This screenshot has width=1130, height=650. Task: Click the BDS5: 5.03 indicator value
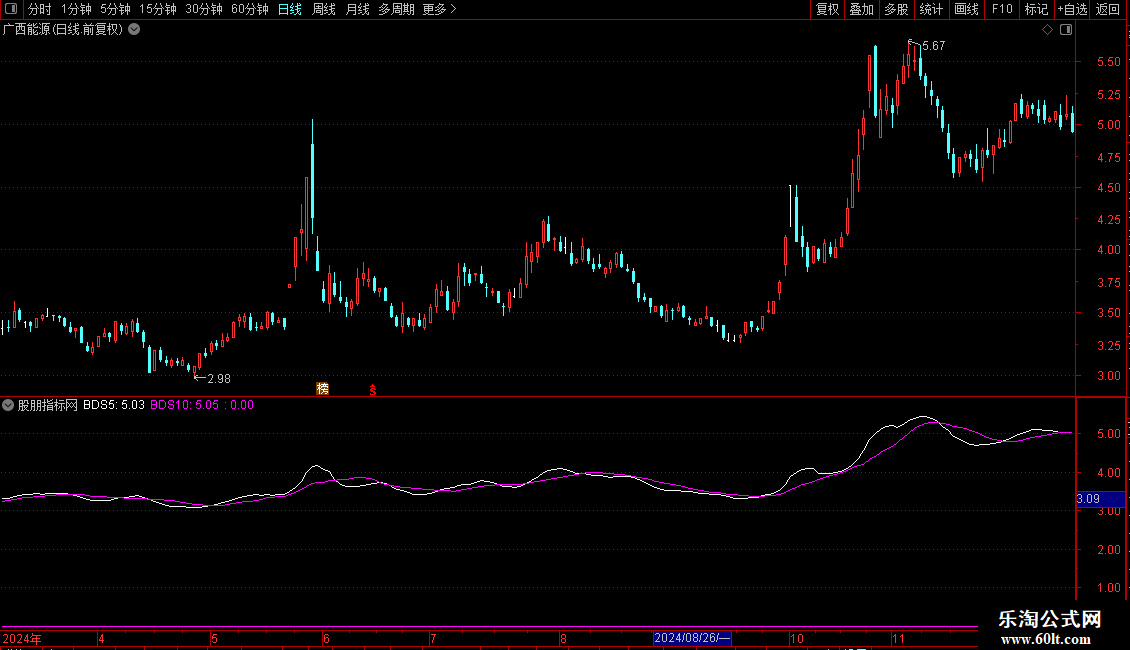tap(114, 405)
